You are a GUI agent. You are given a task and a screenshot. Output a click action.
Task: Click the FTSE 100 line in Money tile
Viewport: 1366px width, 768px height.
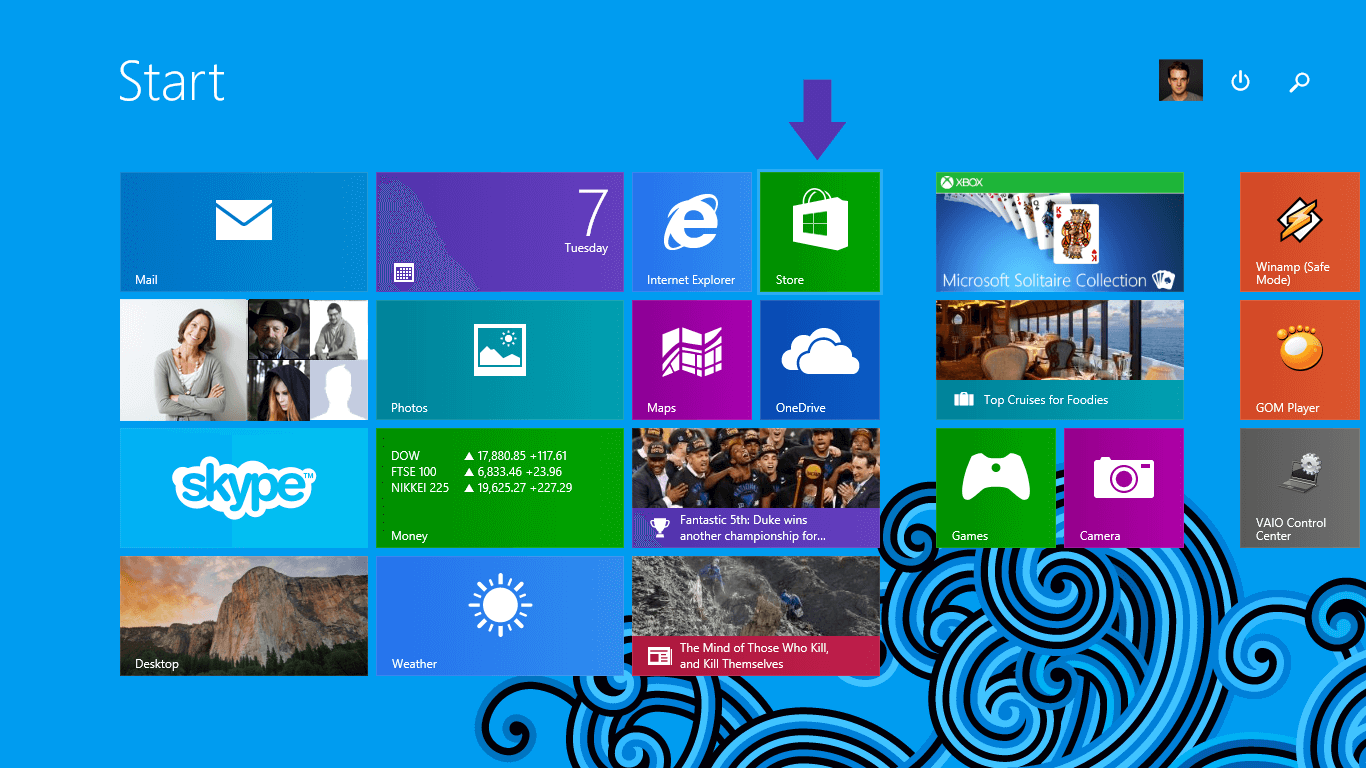tap(476, 472)
